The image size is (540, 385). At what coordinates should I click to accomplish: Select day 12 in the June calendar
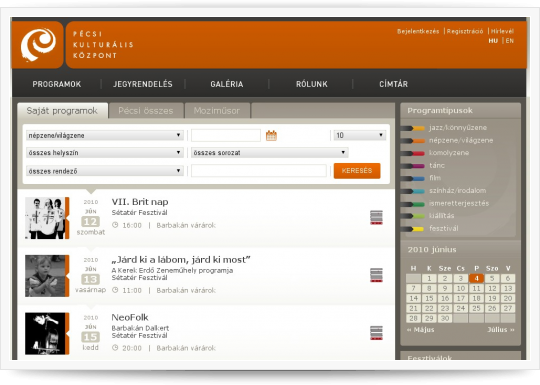(x=492, y=288)
